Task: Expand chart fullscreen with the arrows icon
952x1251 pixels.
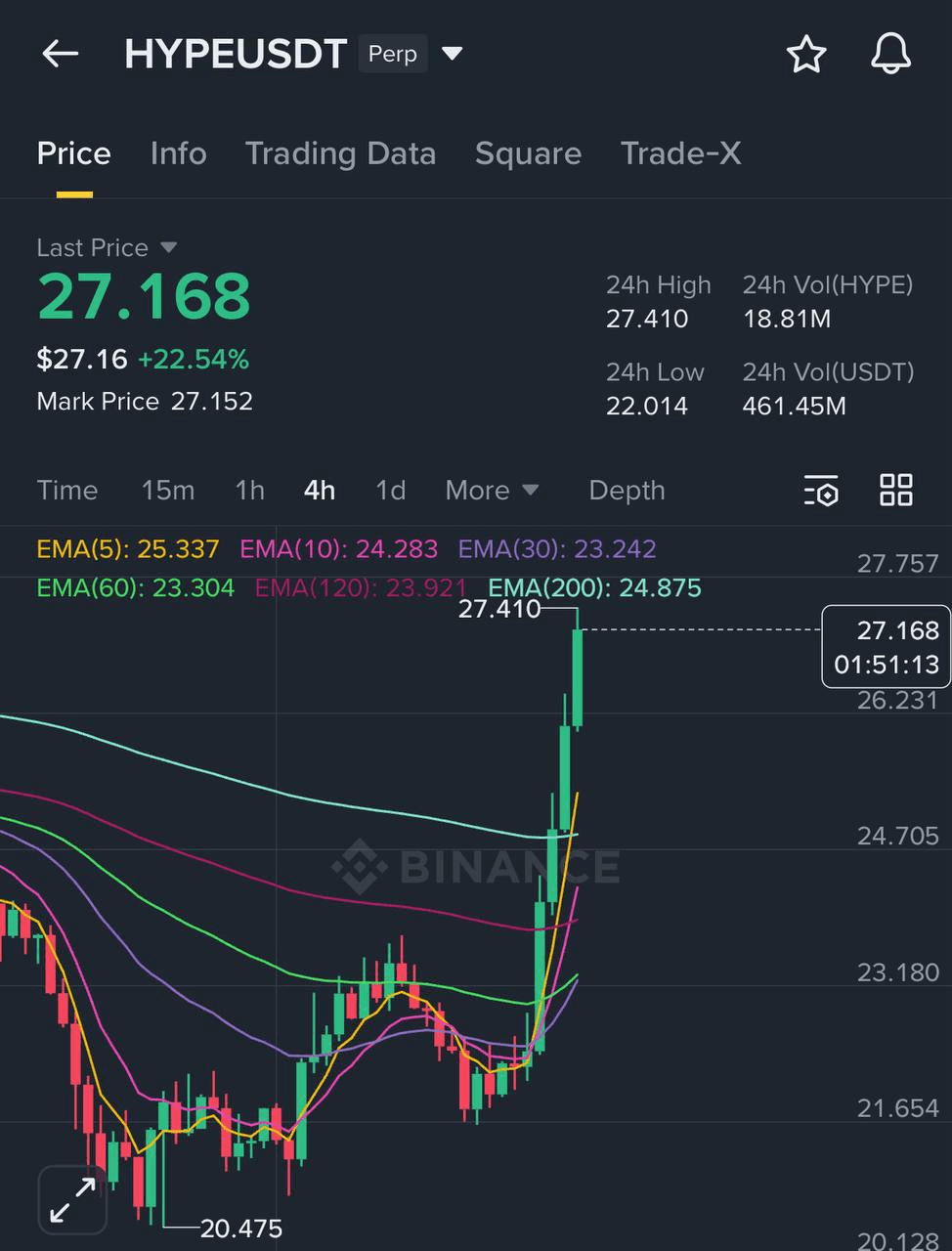Action: tap(72, 1198)
